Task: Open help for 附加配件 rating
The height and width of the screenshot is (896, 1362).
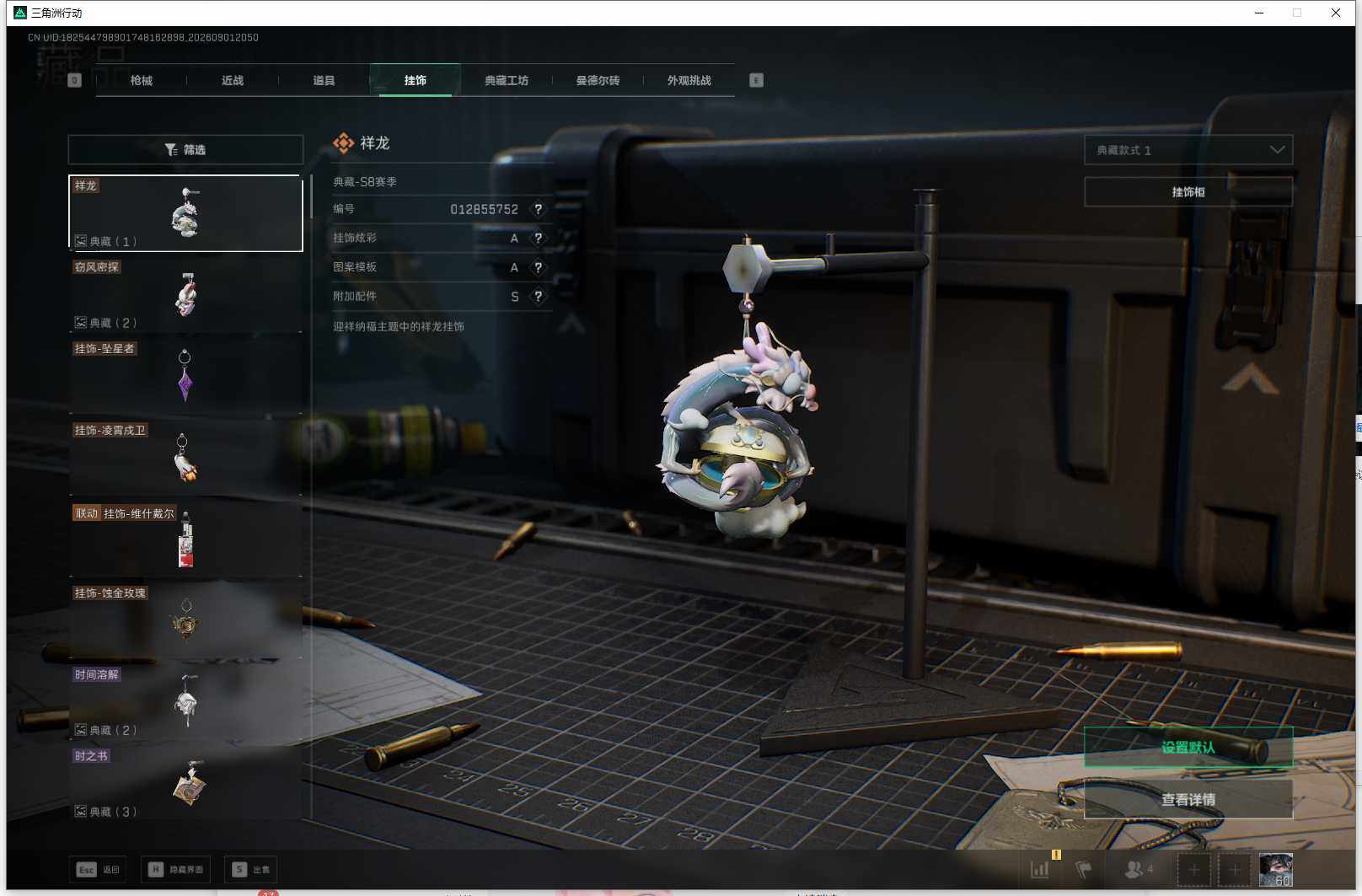Action: click(538, 297)
